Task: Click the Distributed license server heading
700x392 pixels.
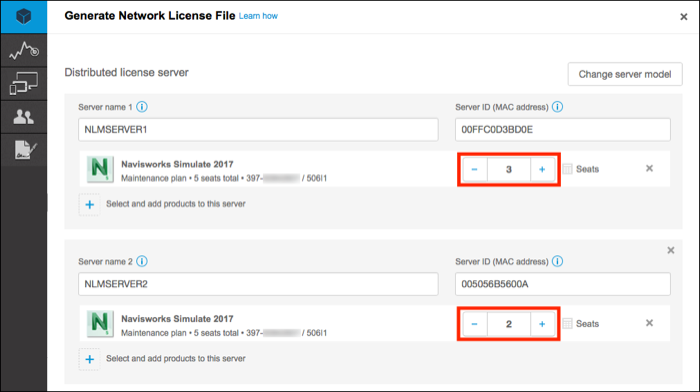Action: click(126, 72)
